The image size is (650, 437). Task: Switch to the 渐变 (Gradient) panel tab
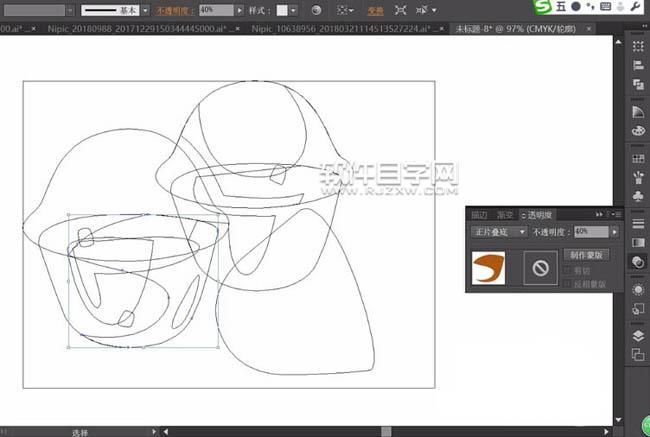[504, 214]
